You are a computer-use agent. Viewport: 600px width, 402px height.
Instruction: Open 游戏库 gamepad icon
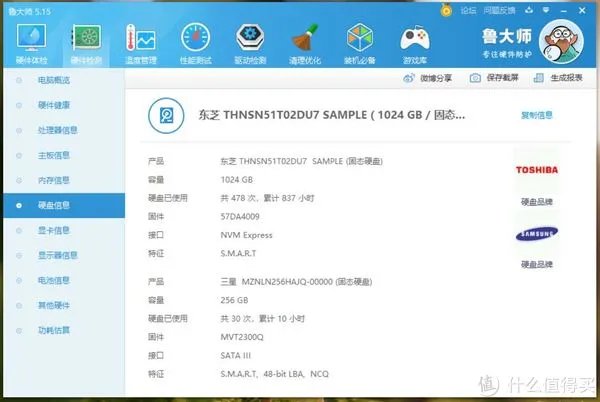(415, 38)
